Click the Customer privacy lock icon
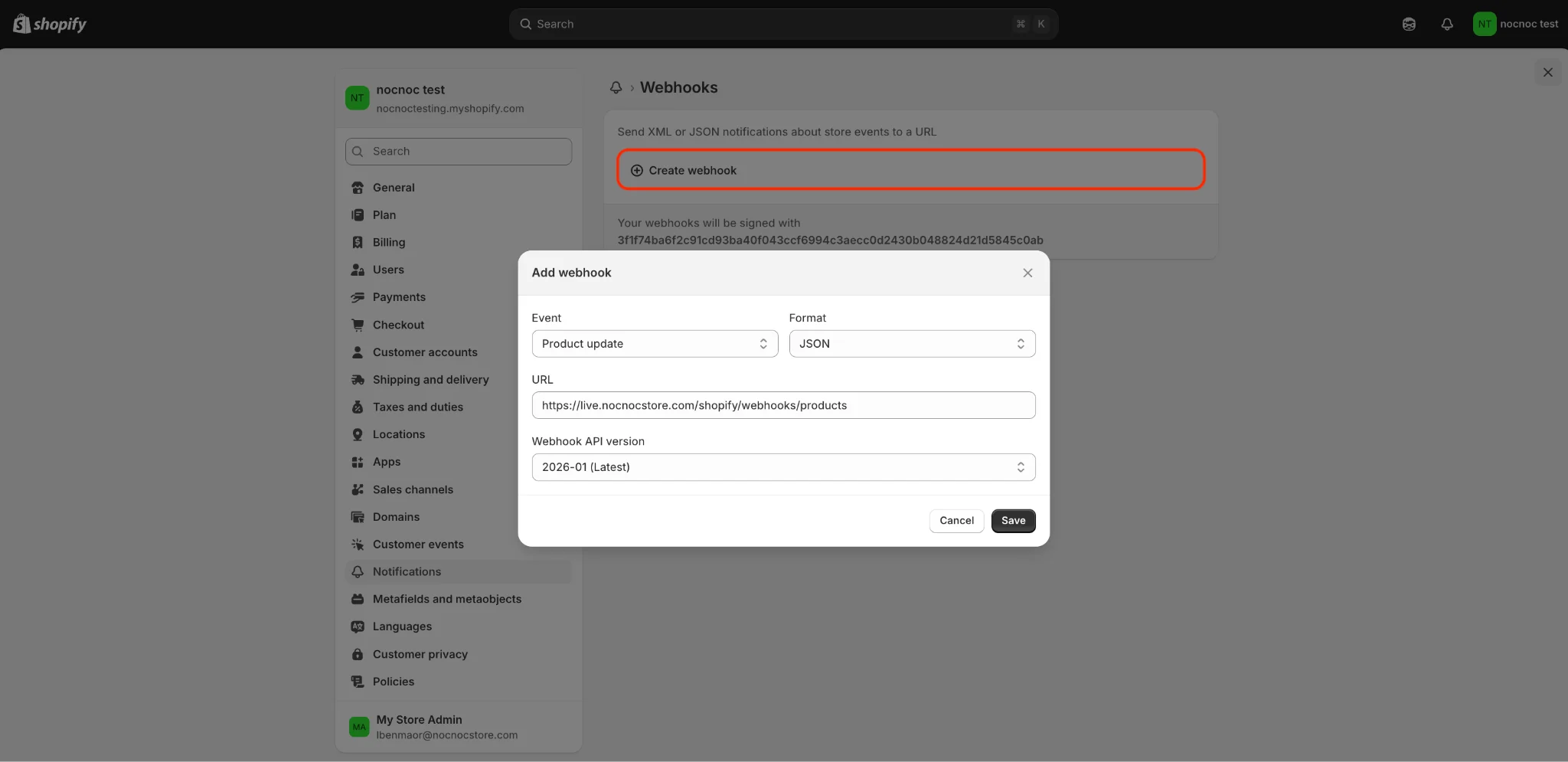 (x=358, y=654)
